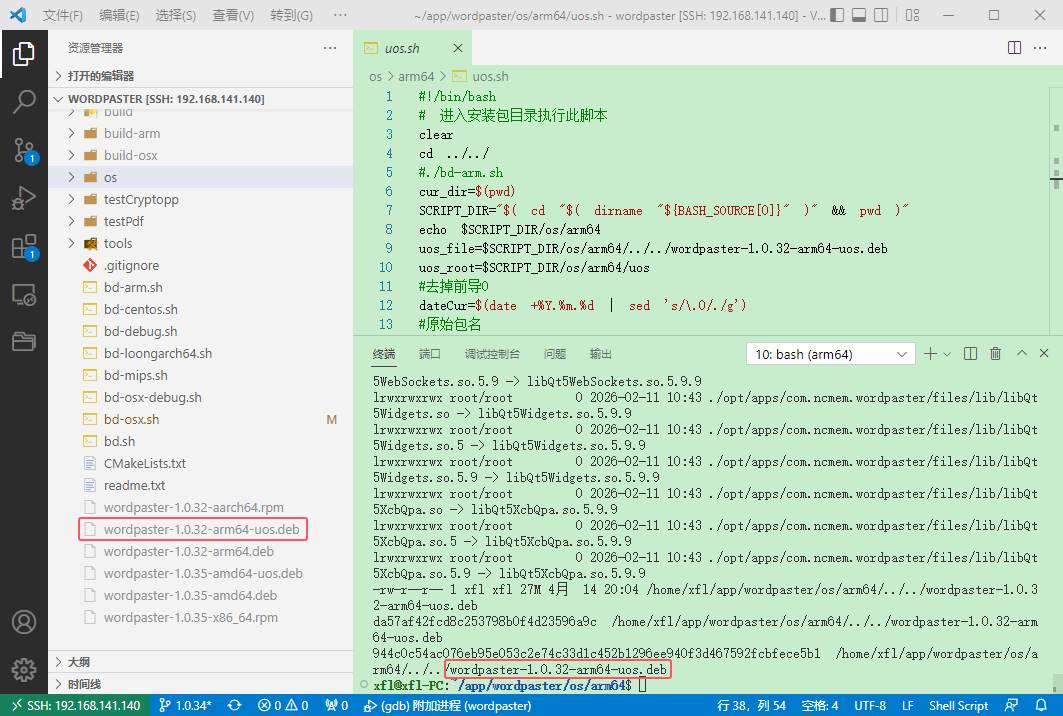Open the Remote Explorer view
The image size is (1063, 716).
(24, 295)
